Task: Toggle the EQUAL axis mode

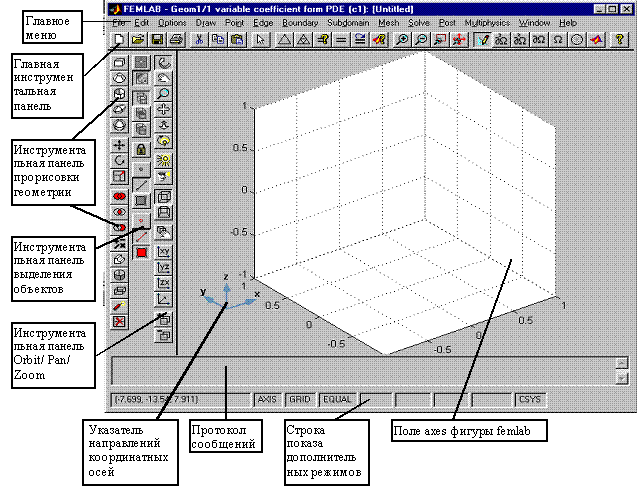Action: [336, 398]
